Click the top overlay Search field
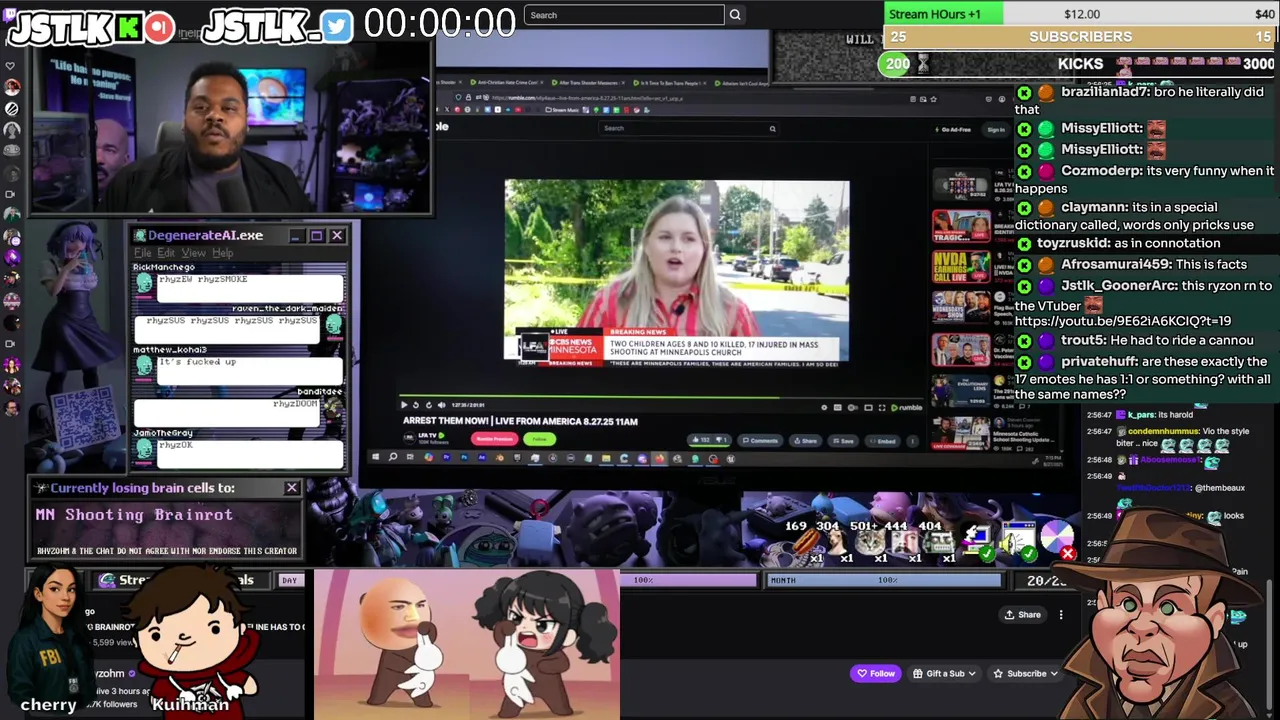The image size is (1280, 720). 624,15
